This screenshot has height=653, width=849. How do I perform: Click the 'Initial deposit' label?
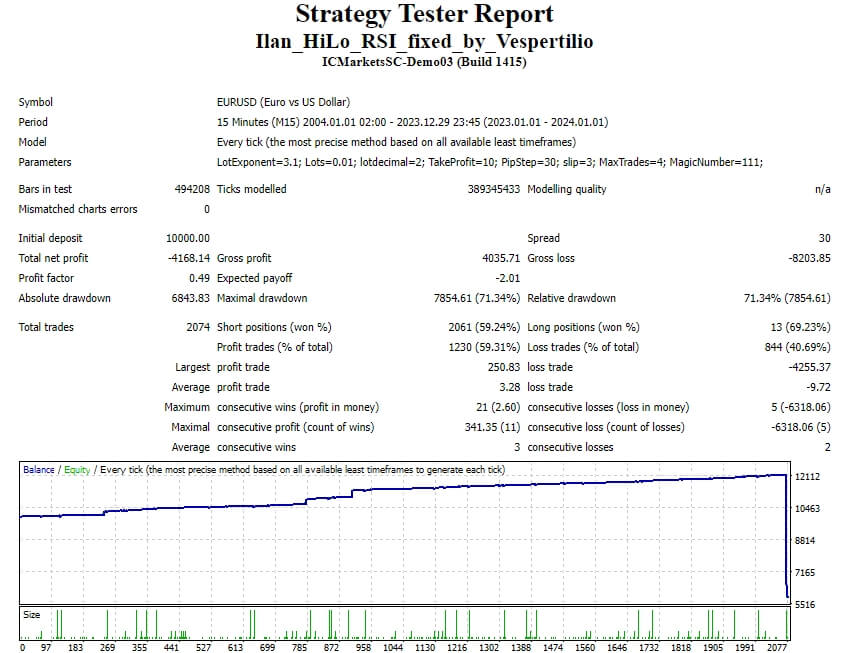[50, 238]
